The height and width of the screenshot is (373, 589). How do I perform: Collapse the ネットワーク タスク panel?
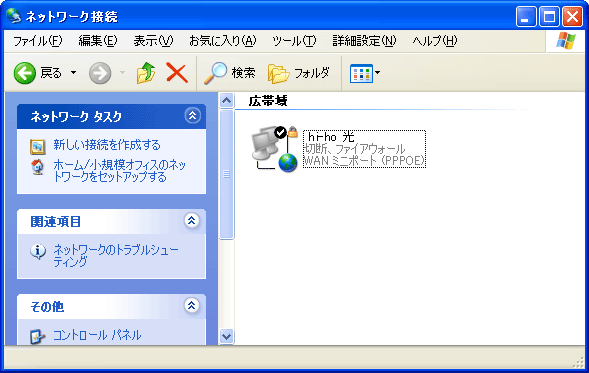point(192,115)
